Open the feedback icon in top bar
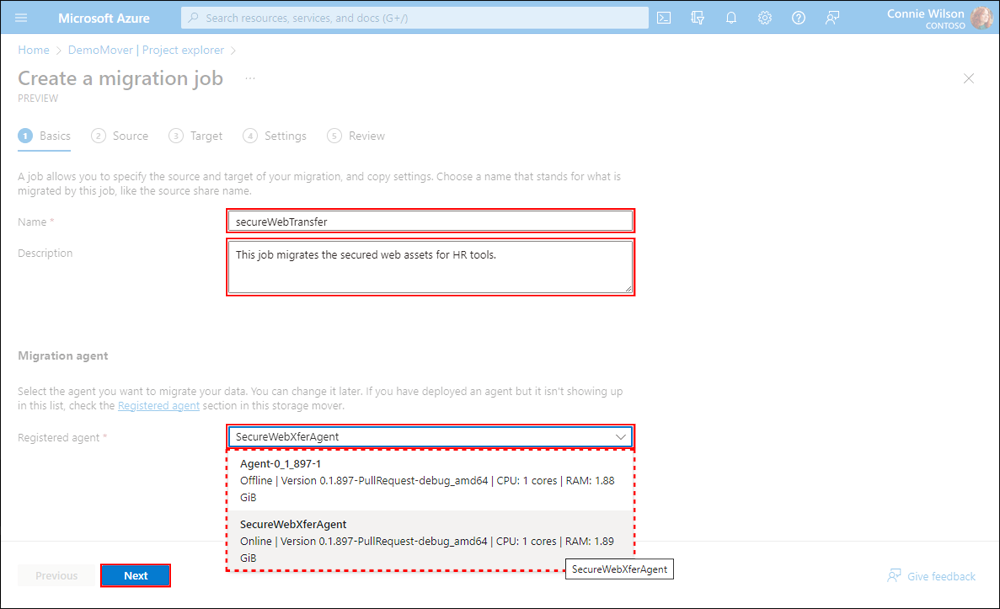This screenshot has height=609, width=1000. (x=832, y=18)
